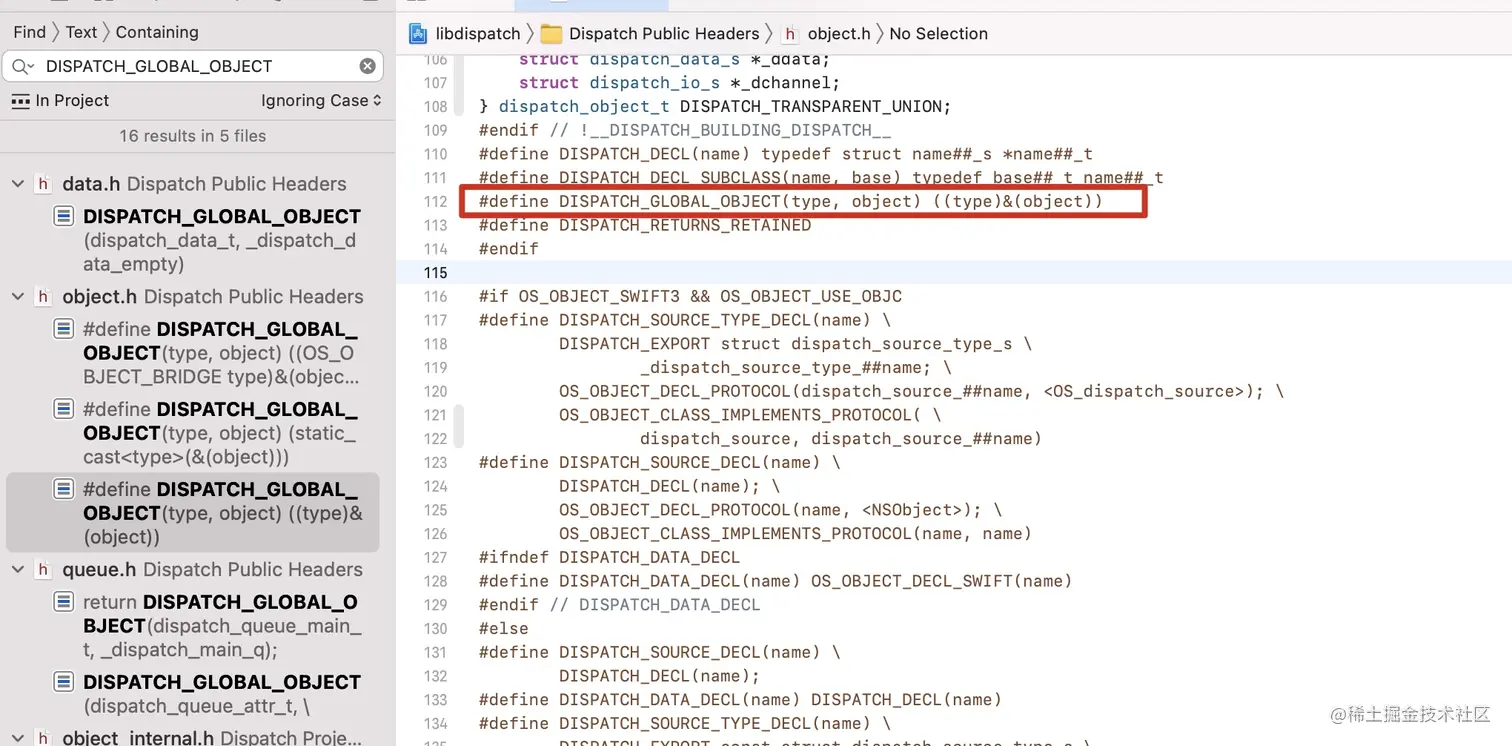Click the Dispatch Public Headers folder icon
Screen dimensions: 1512x746
[x=552, y=33]
